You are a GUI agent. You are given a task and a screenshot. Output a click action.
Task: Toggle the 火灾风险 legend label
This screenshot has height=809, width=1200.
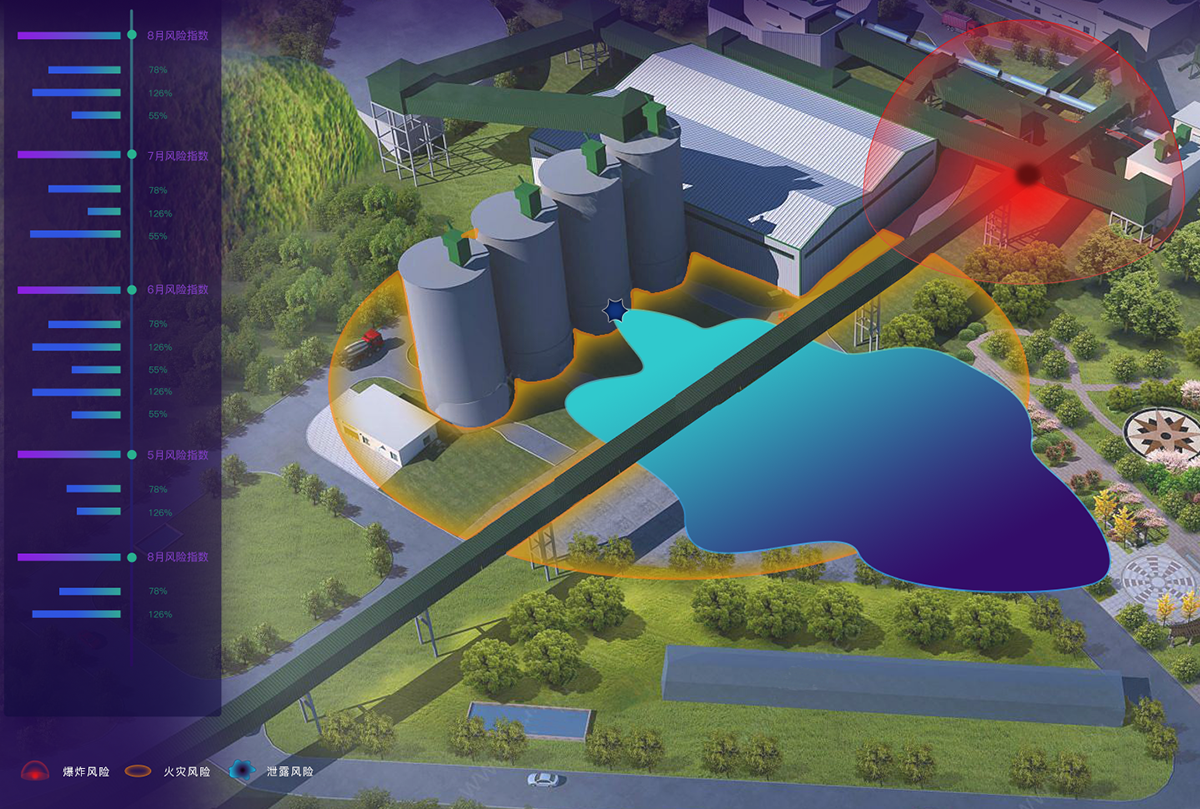(187, 772)
